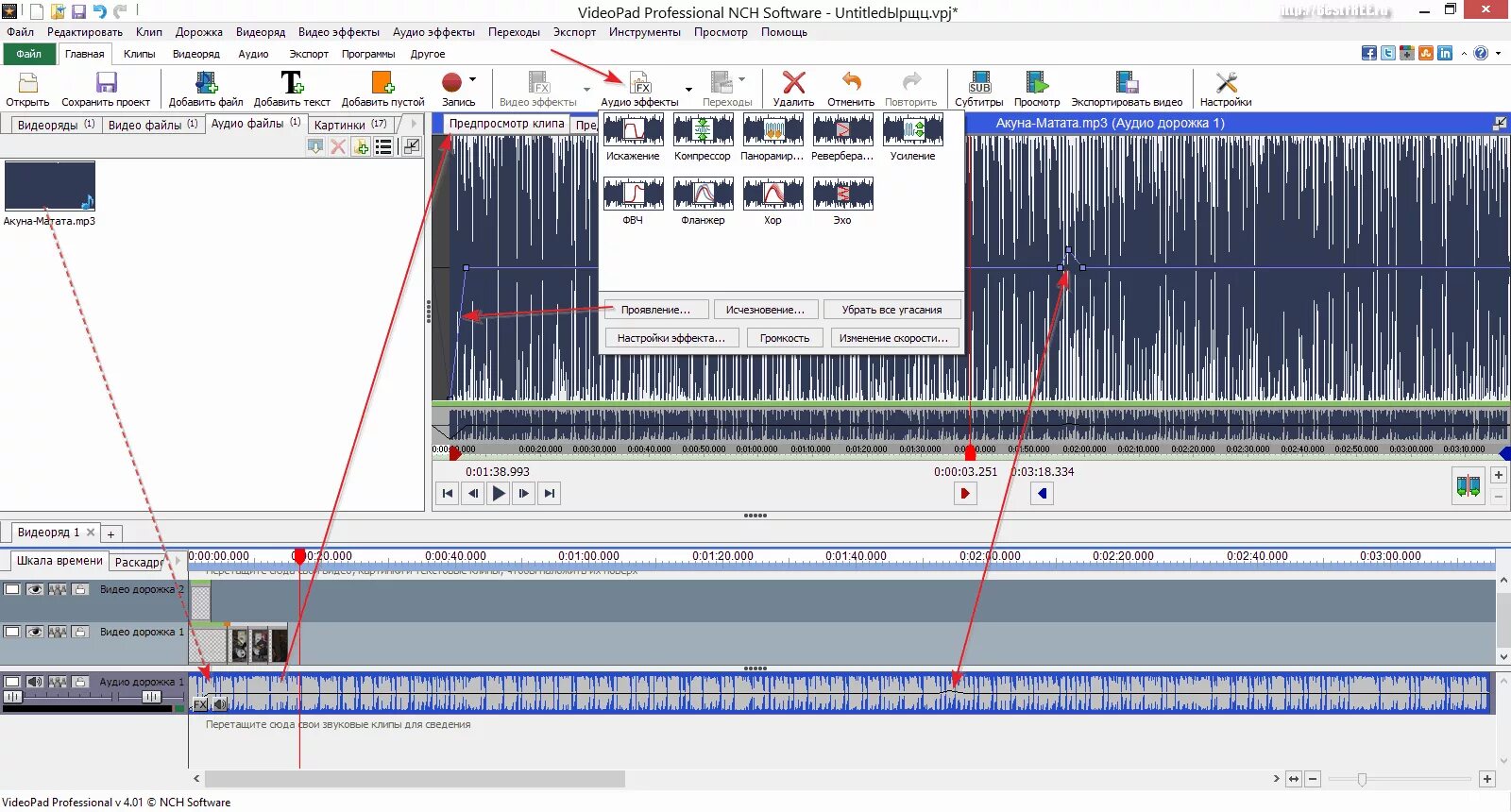Viewport: 1511px width, 812px height.
Task: Click Убрать все угасания button
Action: pos(891,310)
